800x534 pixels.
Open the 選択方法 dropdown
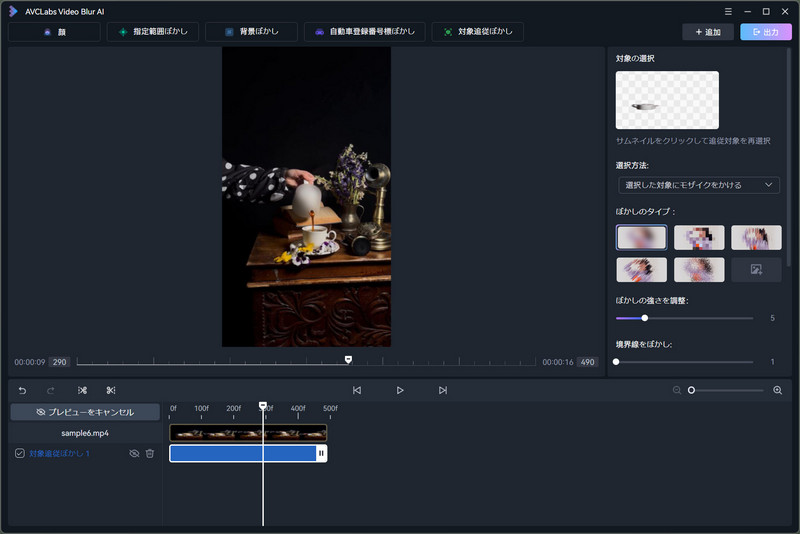coord(698,185)
